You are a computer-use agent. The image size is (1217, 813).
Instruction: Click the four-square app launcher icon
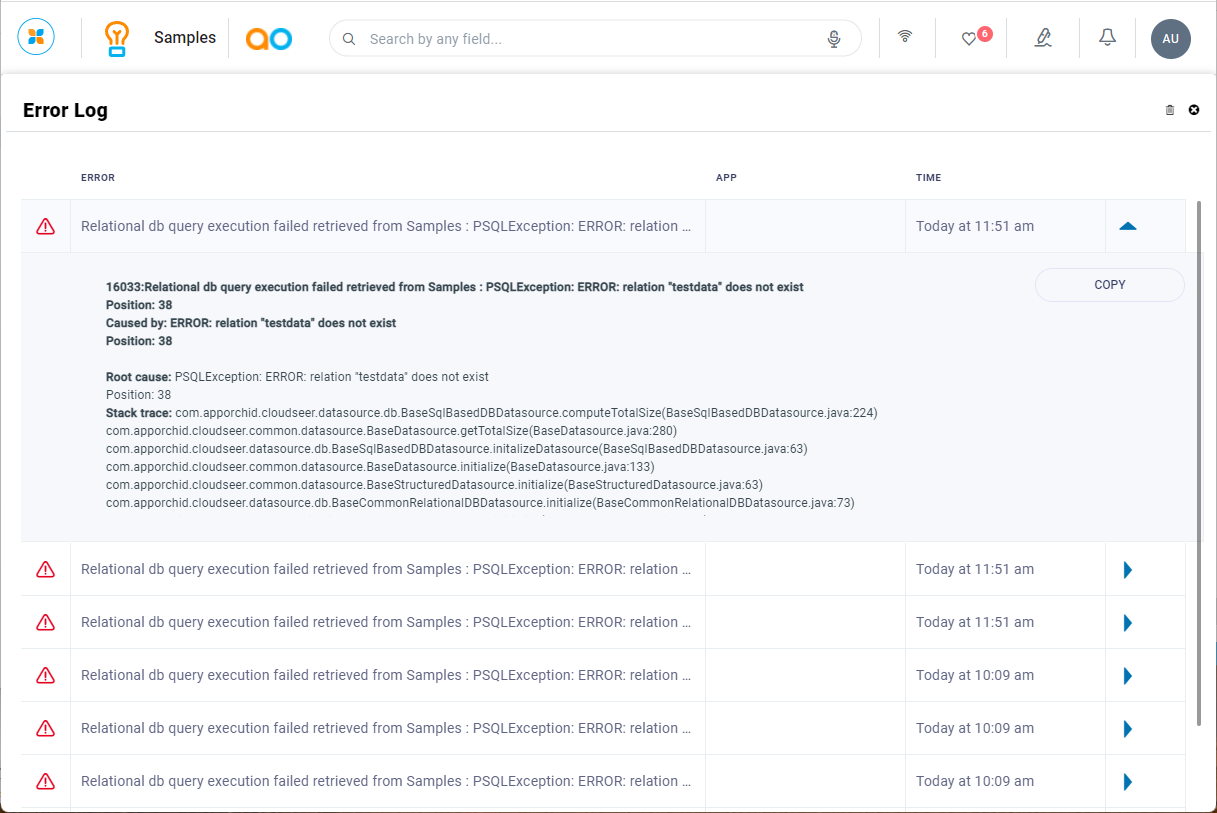click(x=36, y=38)
